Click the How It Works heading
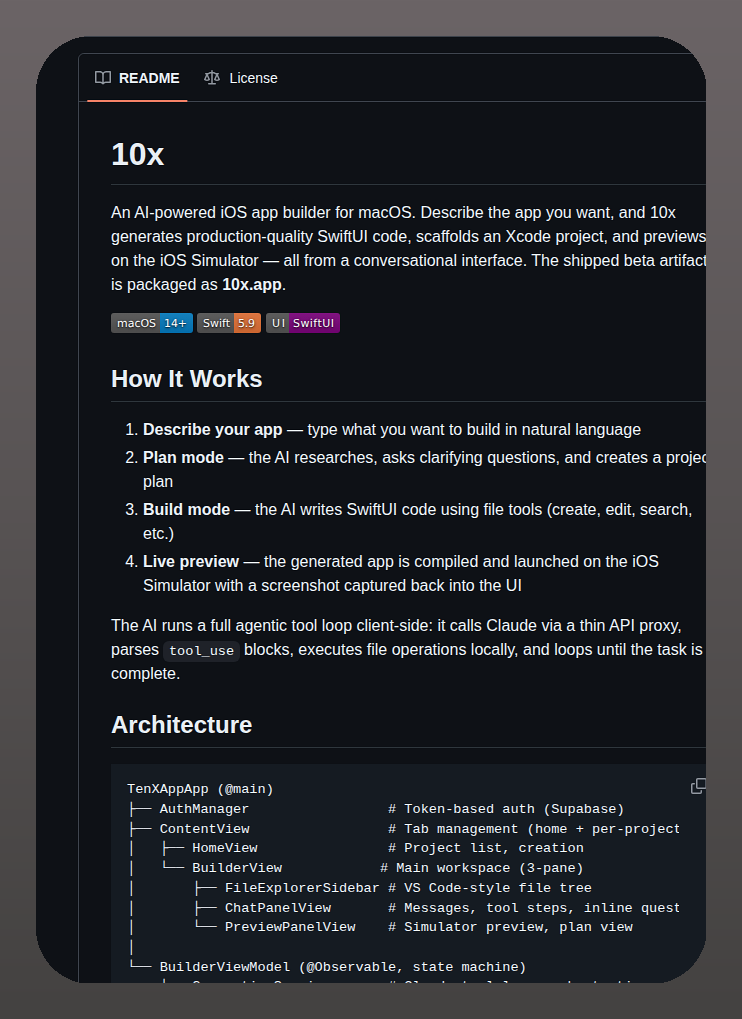This screenshot has width=742, height=1019. pos(186,379)
